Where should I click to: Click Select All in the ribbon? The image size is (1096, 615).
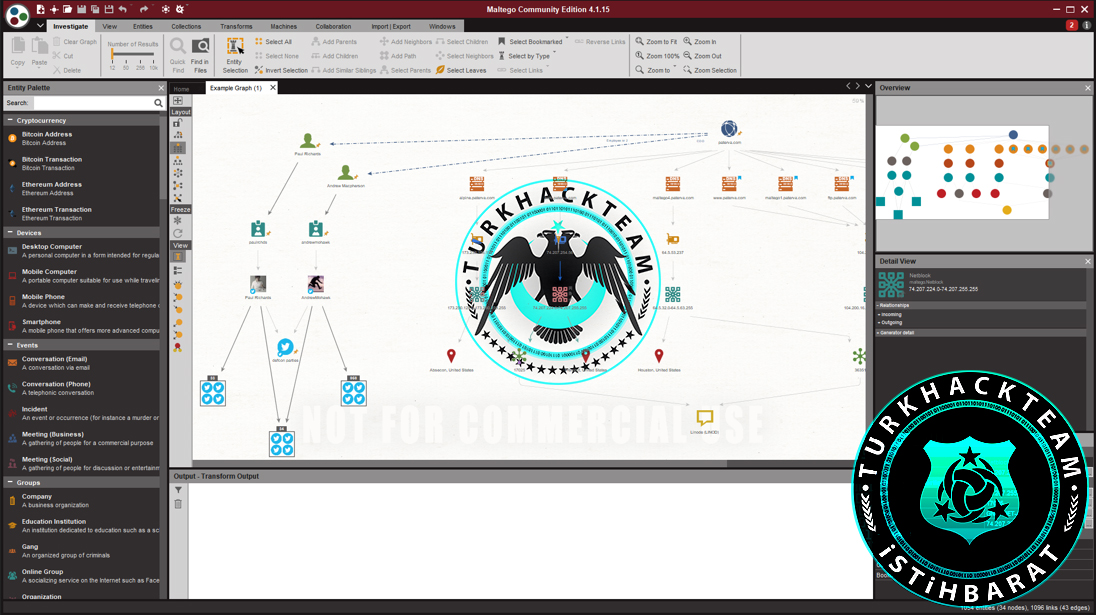[273, 42]
